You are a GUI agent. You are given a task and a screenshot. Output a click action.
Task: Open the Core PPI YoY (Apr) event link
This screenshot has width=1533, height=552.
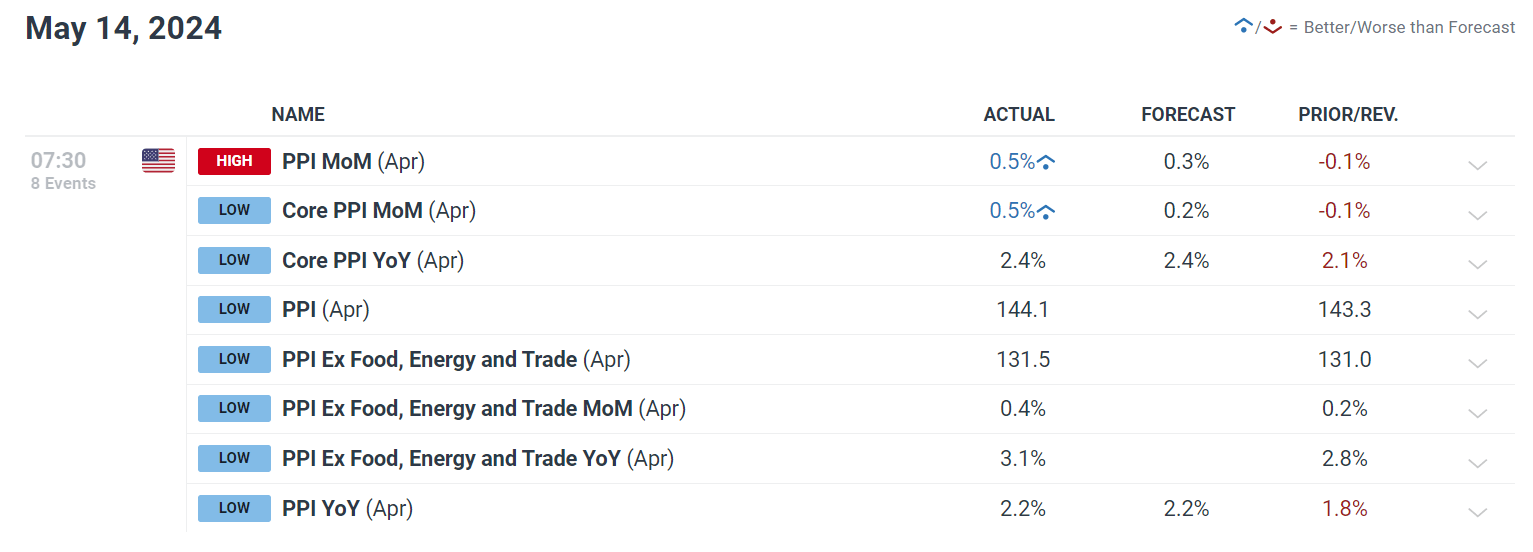click(373, 260)
